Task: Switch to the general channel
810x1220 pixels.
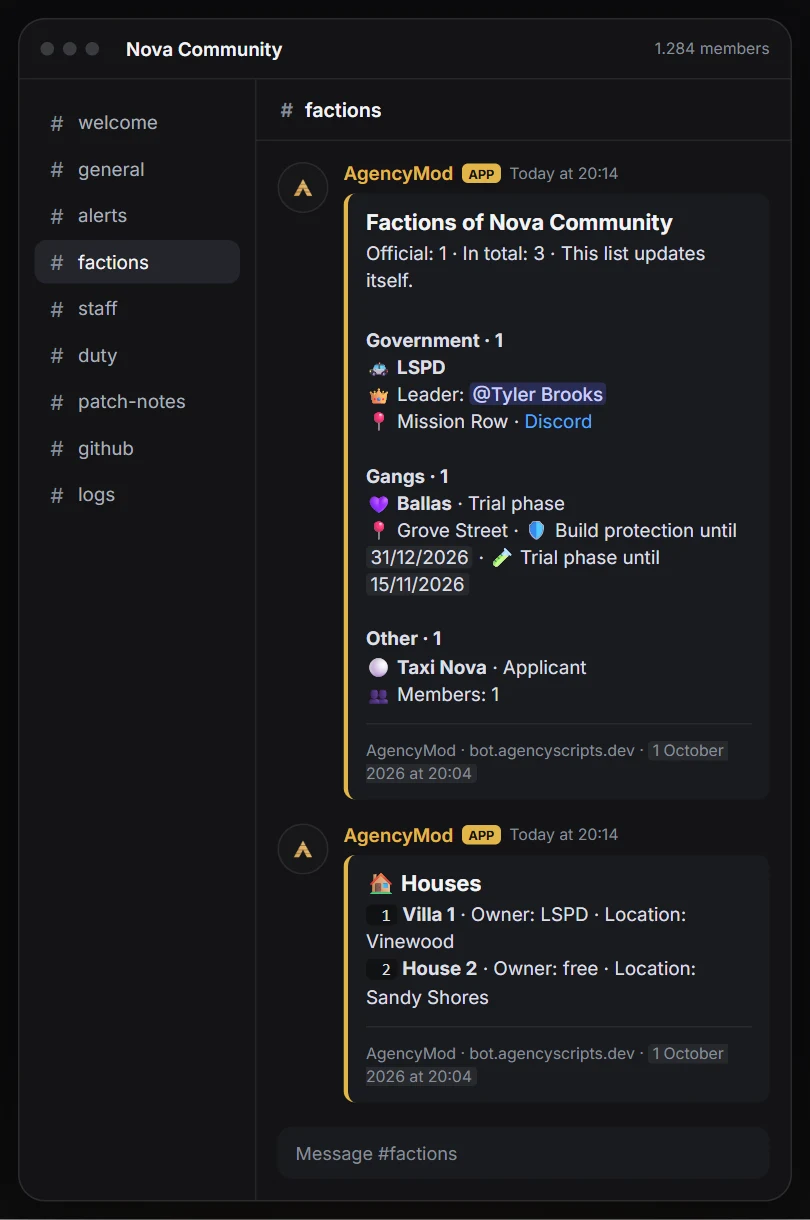Action: tap(137, 170)
